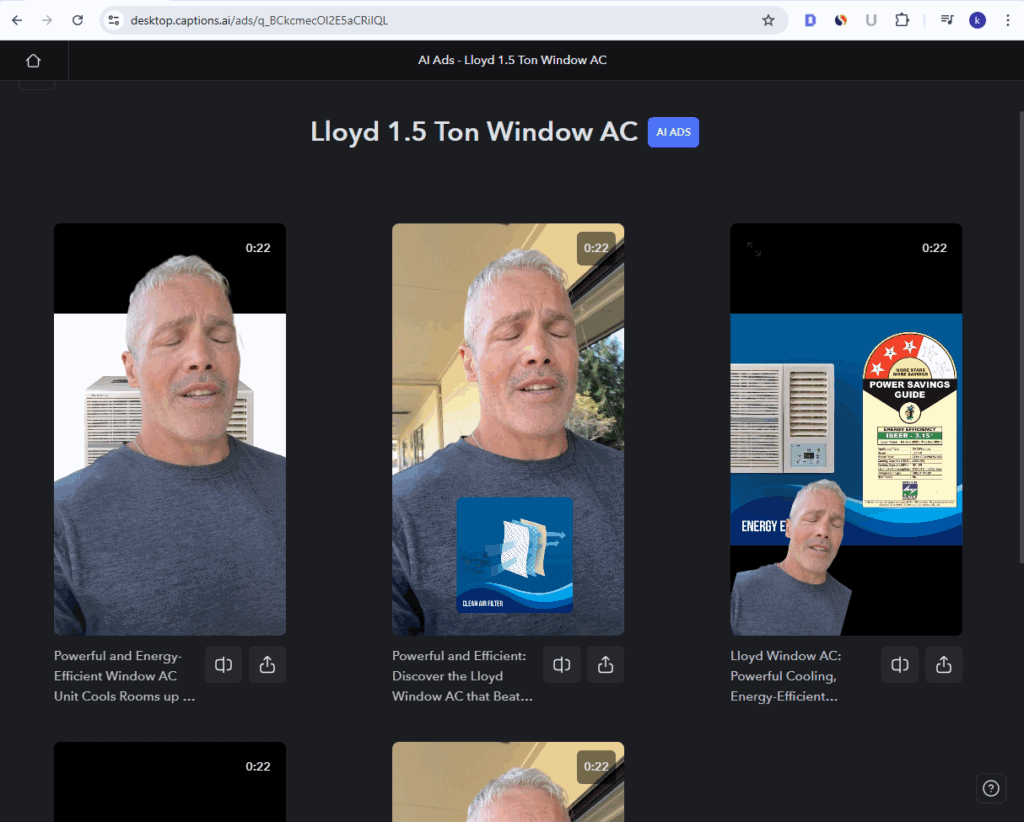Open the site information icon in the address bar
Screen dimensions: 1024x822
click(114, 20)
